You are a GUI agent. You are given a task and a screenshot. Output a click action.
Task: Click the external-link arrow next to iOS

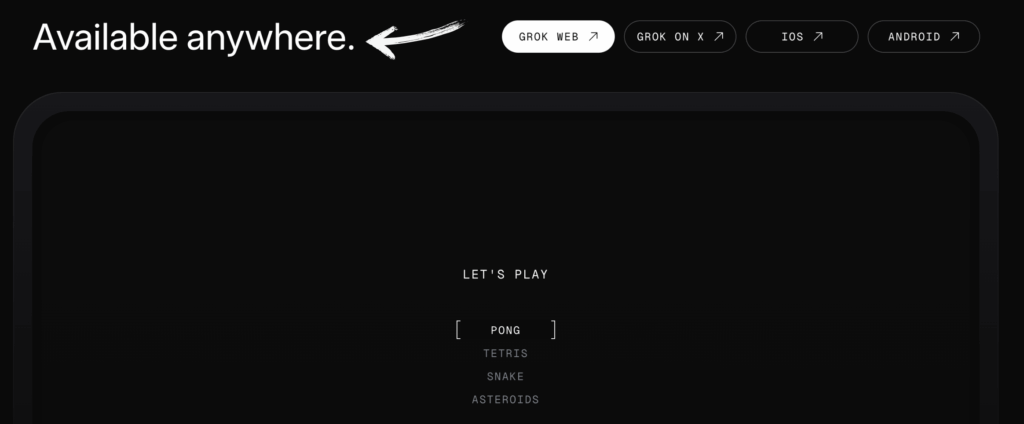818,37
